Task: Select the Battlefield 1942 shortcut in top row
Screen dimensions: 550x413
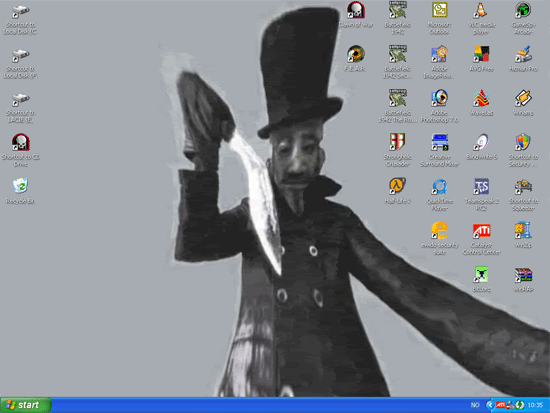Action: click(397, 10)
